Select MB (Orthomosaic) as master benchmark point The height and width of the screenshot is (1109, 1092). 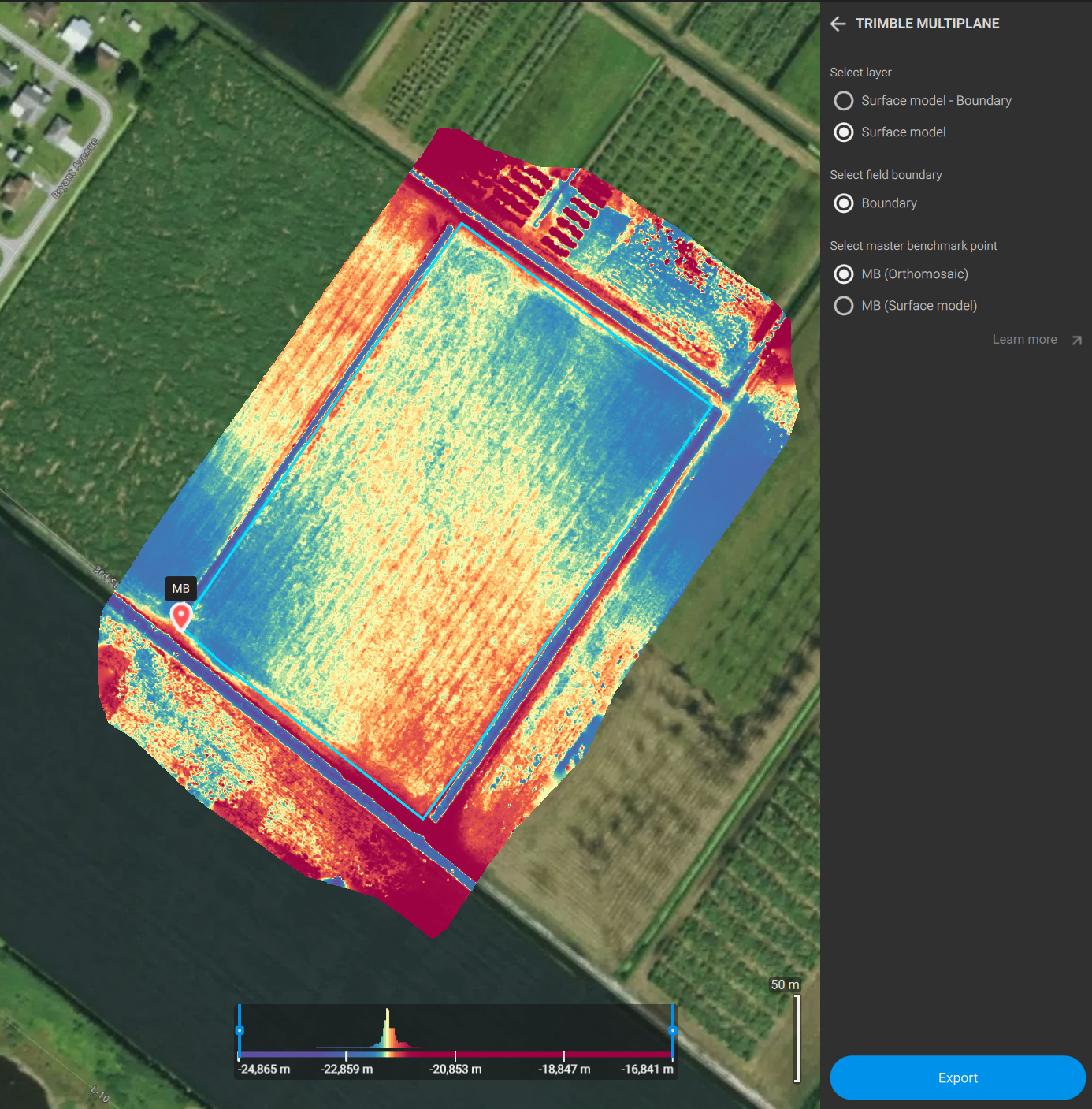(843, 274)
